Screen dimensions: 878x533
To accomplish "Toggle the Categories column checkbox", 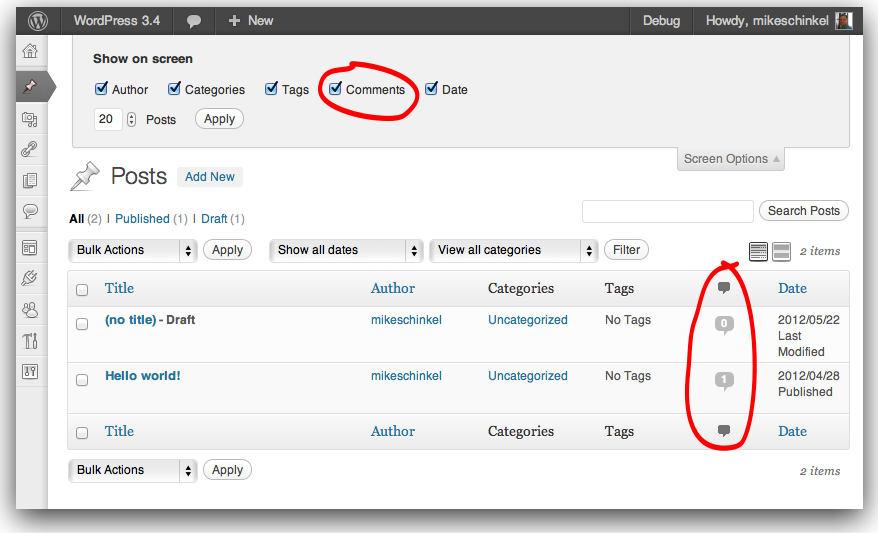I will point(174,88).
